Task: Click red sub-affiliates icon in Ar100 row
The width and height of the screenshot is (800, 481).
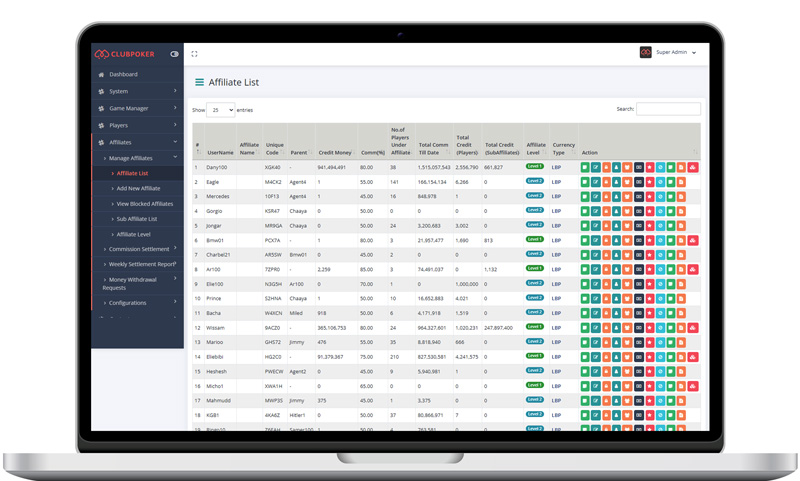Action: 692,269
